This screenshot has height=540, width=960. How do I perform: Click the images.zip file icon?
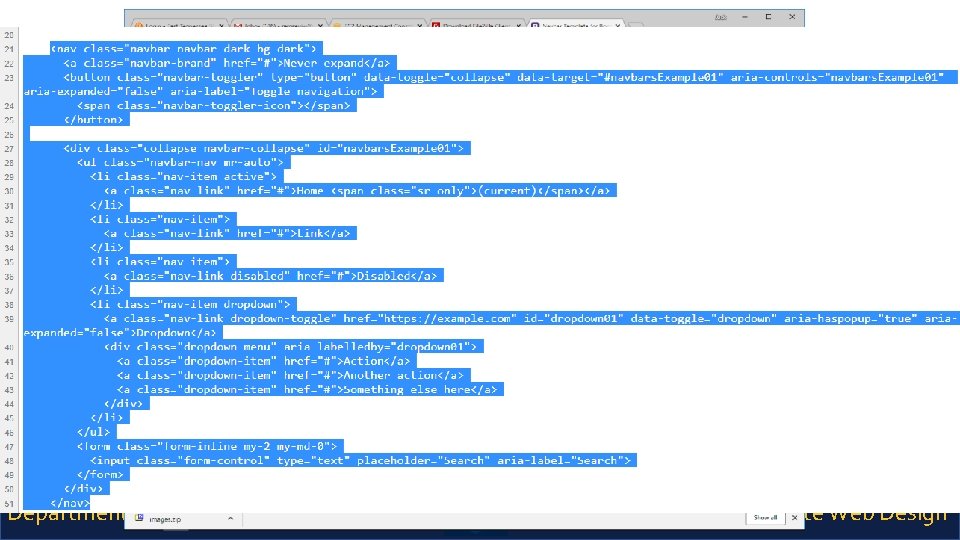tap(139, 518)
